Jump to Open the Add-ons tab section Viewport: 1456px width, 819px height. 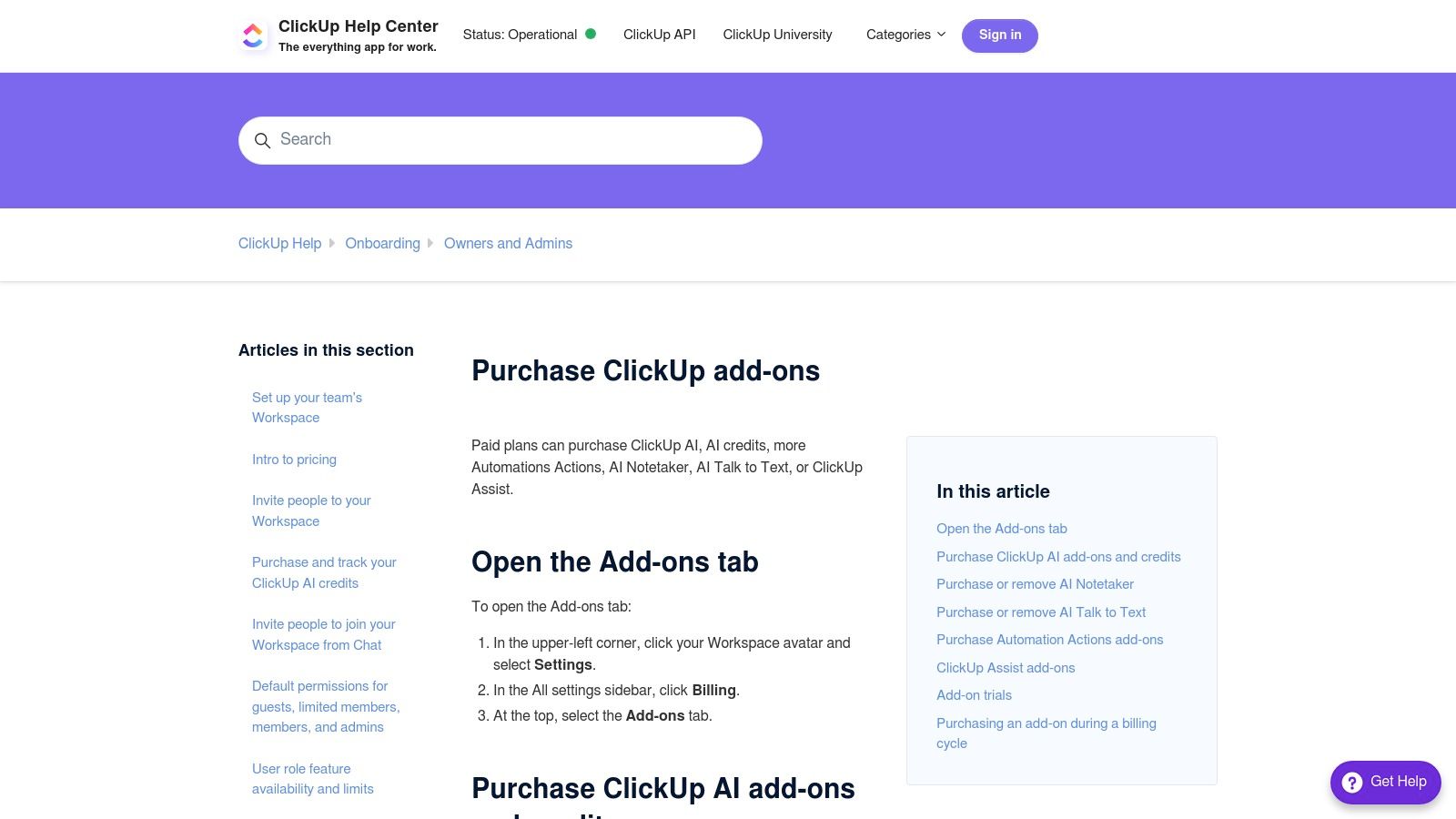point(1002,529)
